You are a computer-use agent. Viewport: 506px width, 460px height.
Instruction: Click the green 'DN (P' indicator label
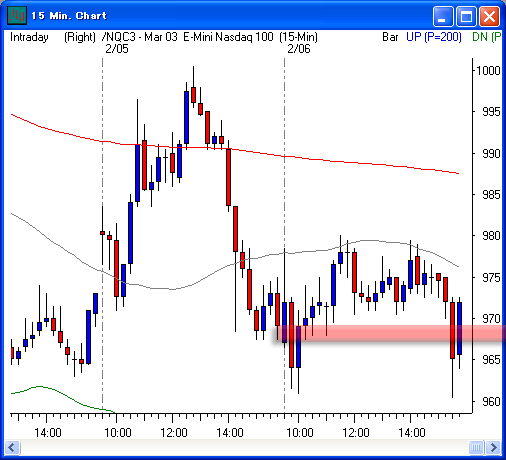pos(487,37)
